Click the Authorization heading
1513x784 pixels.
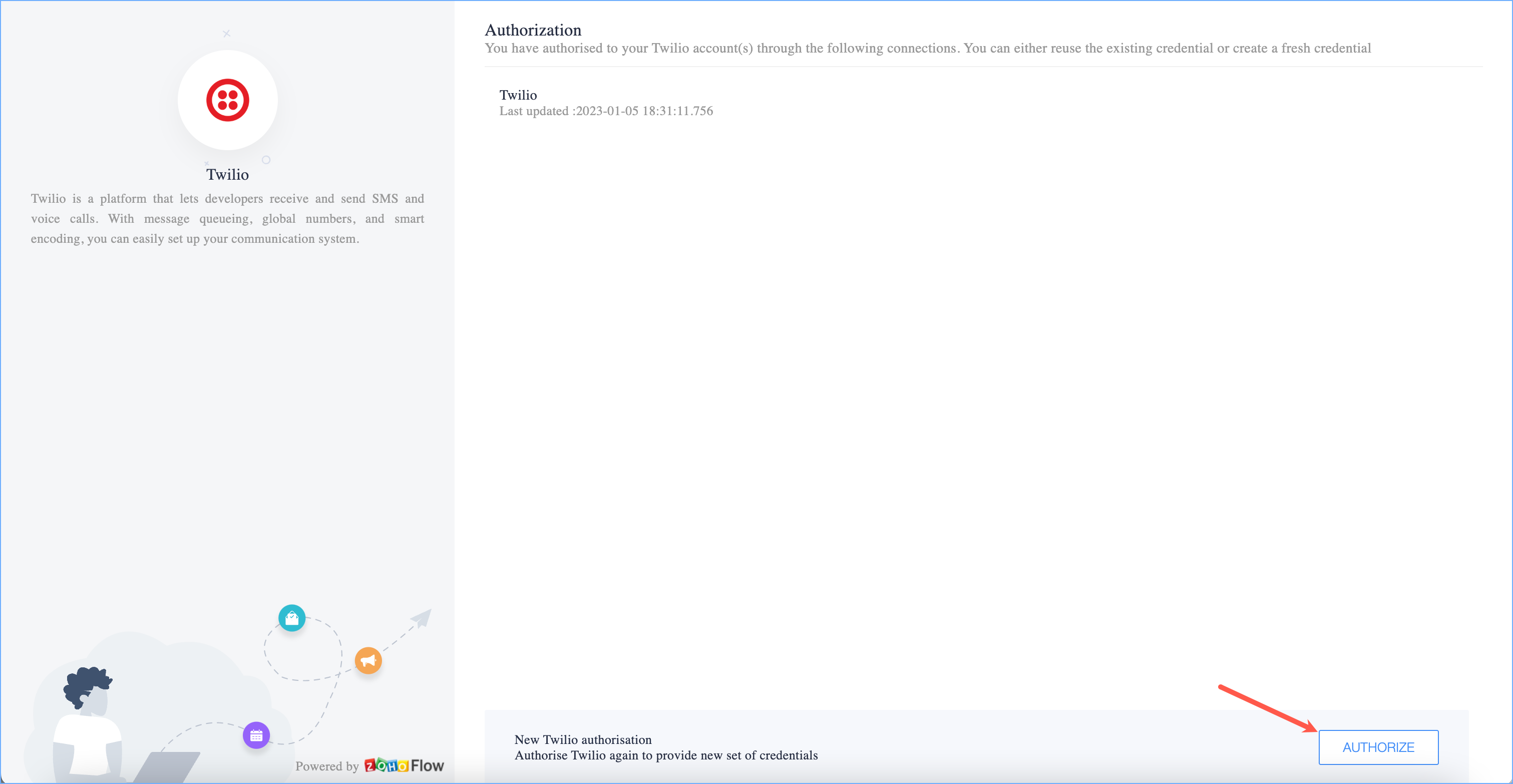pos(533,30)
